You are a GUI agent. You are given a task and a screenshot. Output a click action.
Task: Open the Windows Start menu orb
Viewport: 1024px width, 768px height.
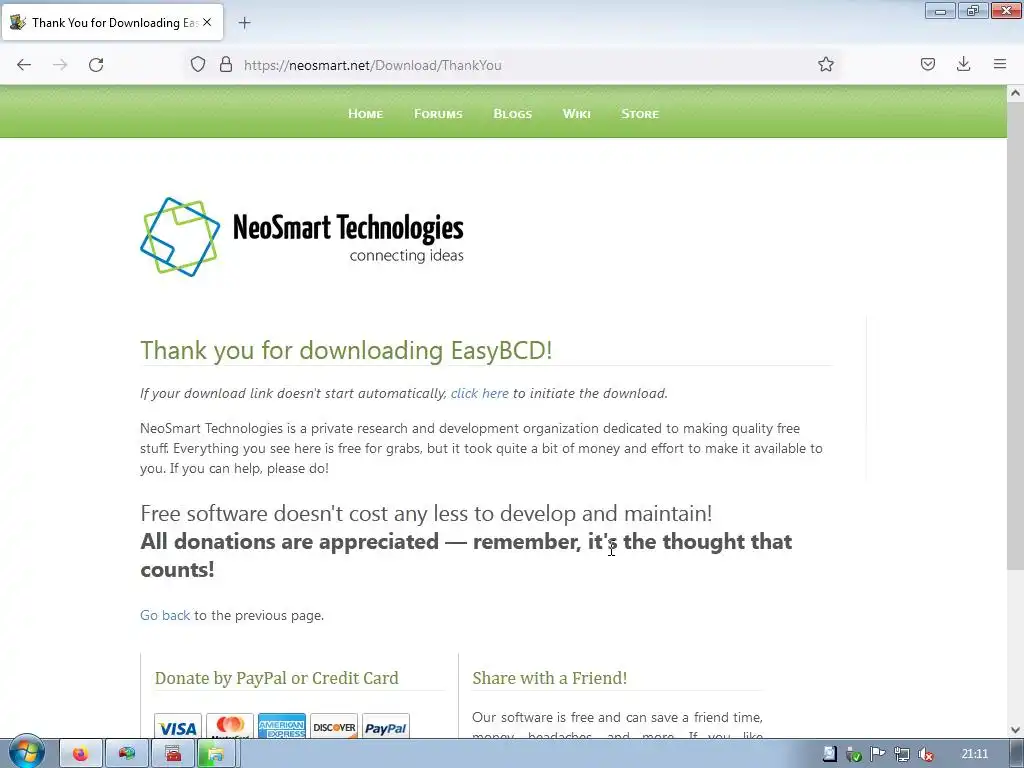26,754
